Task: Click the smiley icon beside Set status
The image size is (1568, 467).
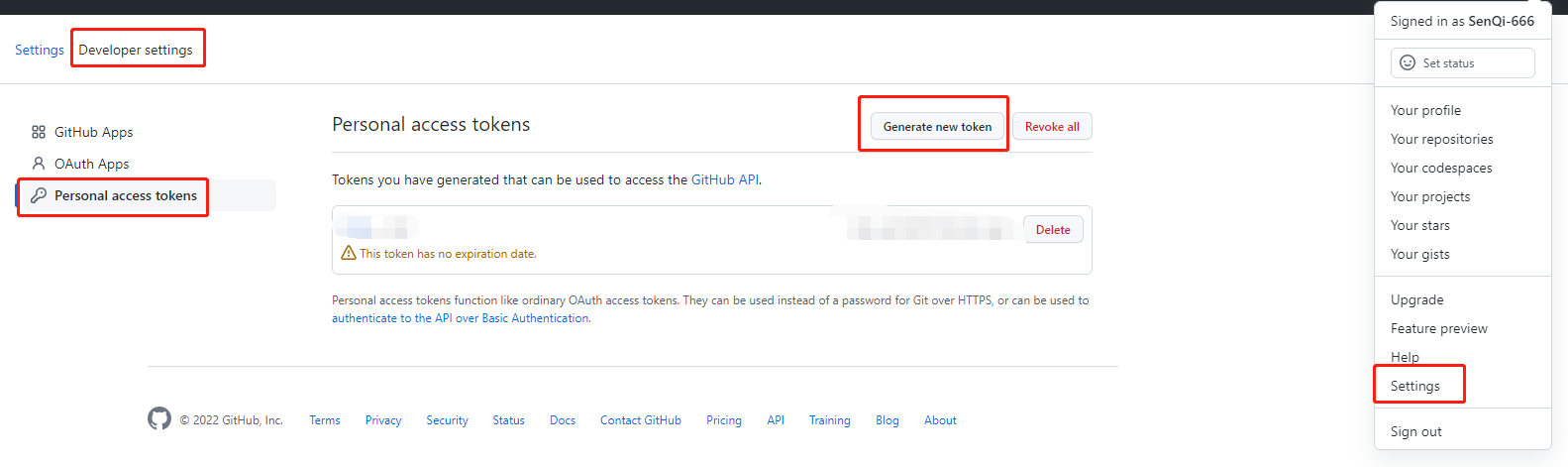Action: tap(1408, 62)
